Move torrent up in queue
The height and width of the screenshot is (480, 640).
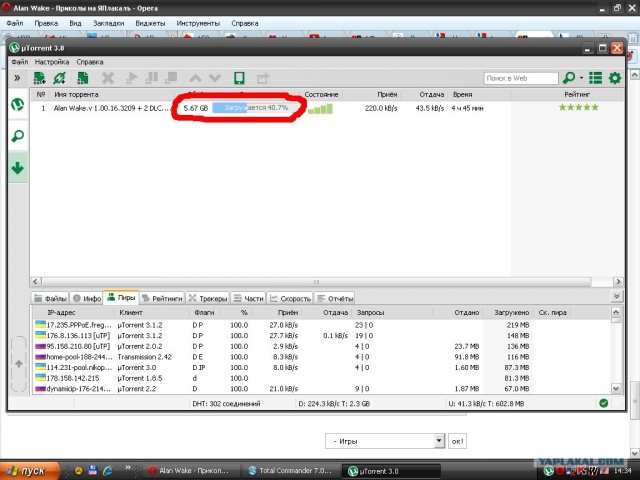[x=196, y=78]
